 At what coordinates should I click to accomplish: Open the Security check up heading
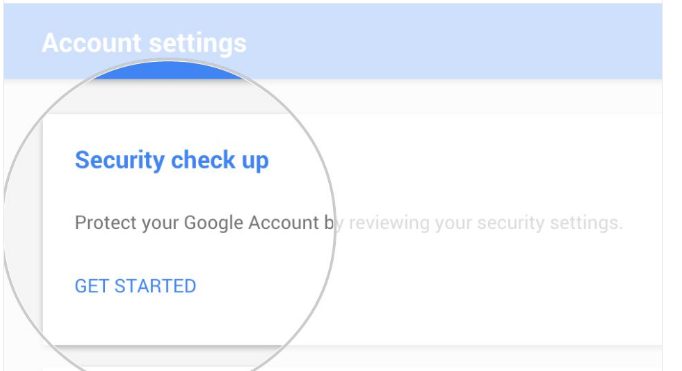click(x=172, y=160)
